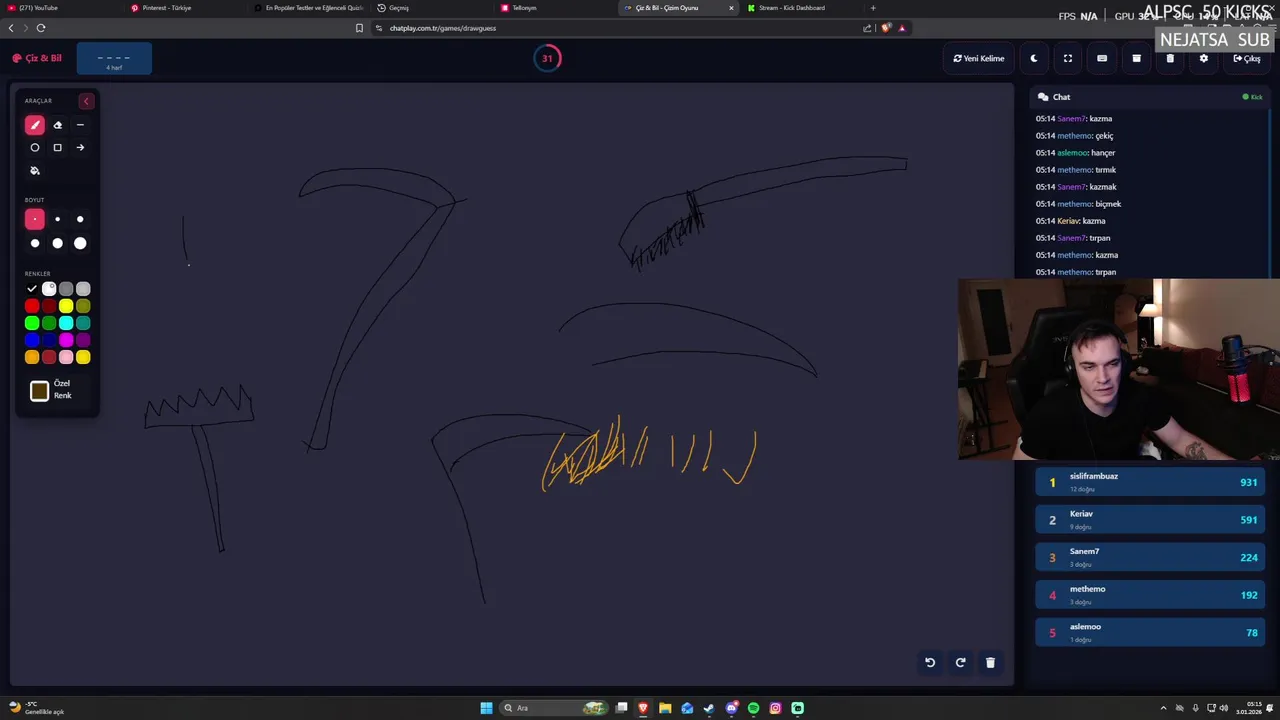Click the Çiz & Bil logo
Viewport: 1280px width, 720px height.
tap(37, 58)
